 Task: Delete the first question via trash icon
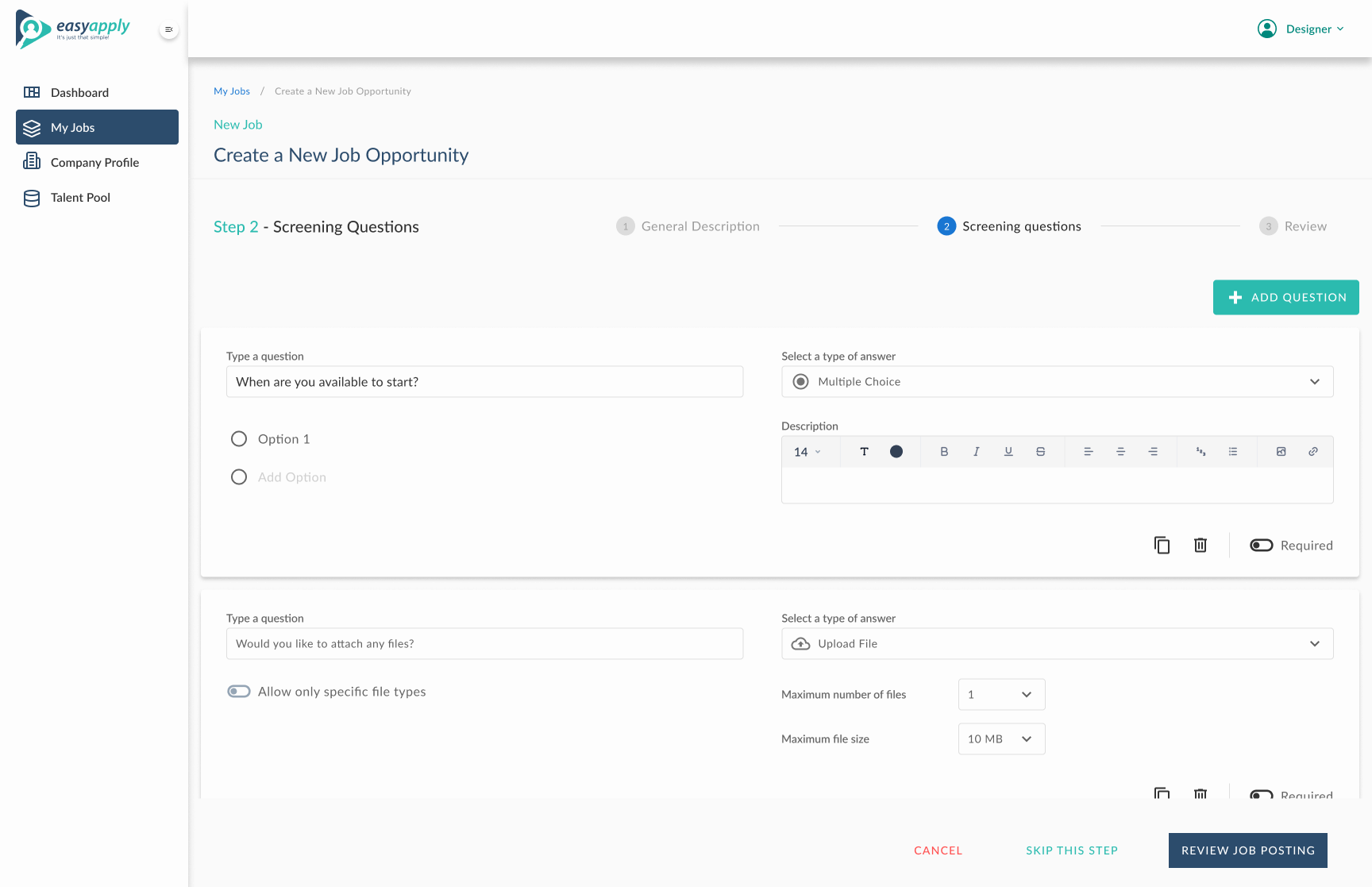tap(1200, 546)
